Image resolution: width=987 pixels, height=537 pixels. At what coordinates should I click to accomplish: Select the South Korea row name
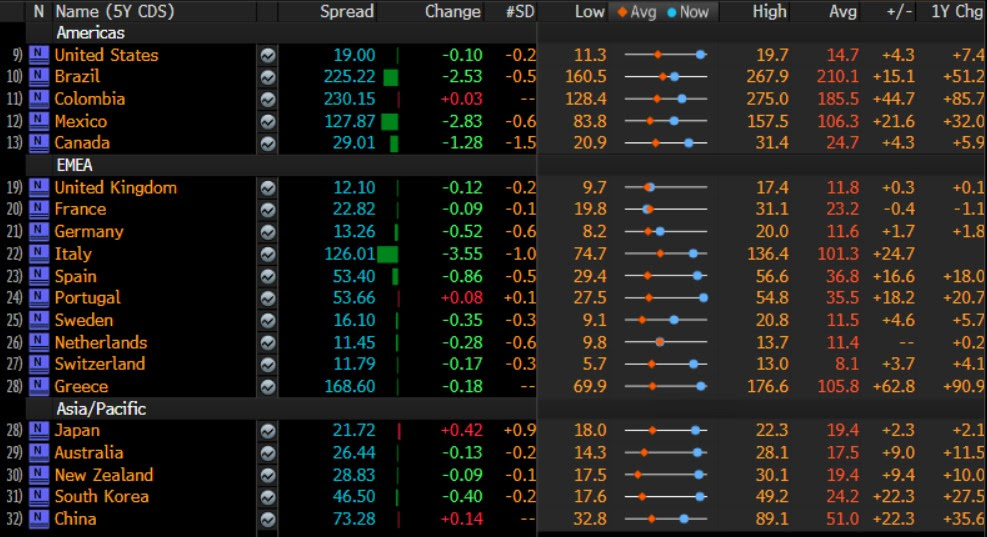[101, 497]
